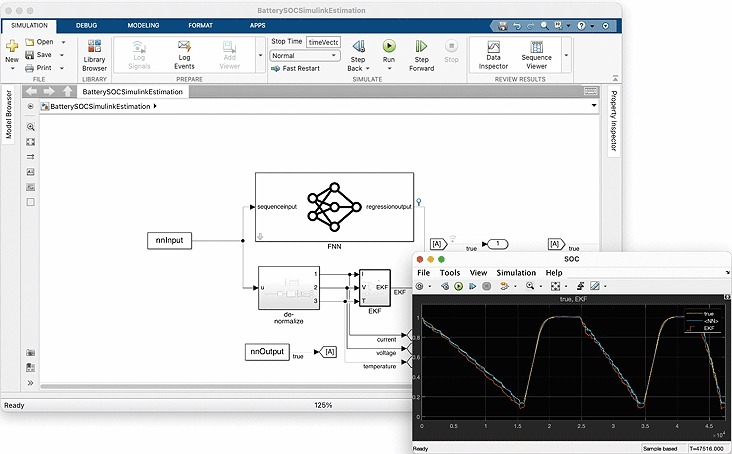Image resolution: width=732 pixels, height=454 pixels.
Task: Open help question mark in title toolbar
Action: pos(581,26)
